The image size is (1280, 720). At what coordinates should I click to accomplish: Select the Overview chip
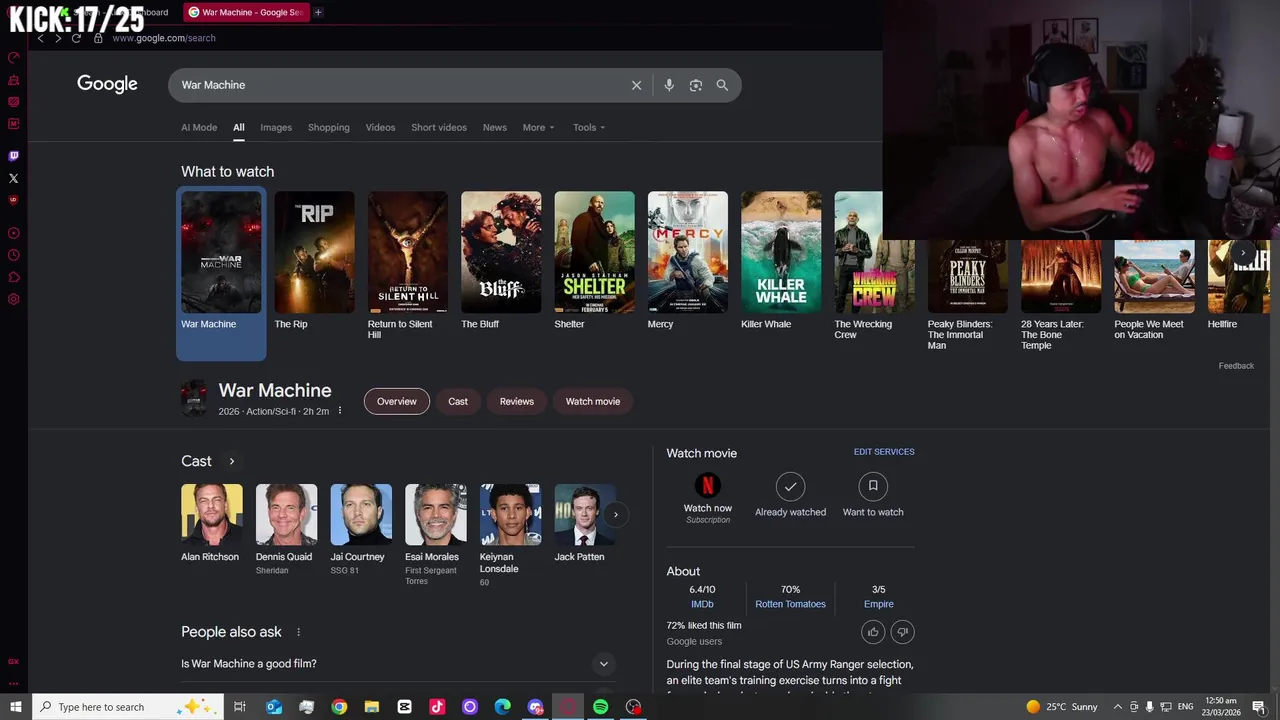pyautogui.click(x=397, y=401)
